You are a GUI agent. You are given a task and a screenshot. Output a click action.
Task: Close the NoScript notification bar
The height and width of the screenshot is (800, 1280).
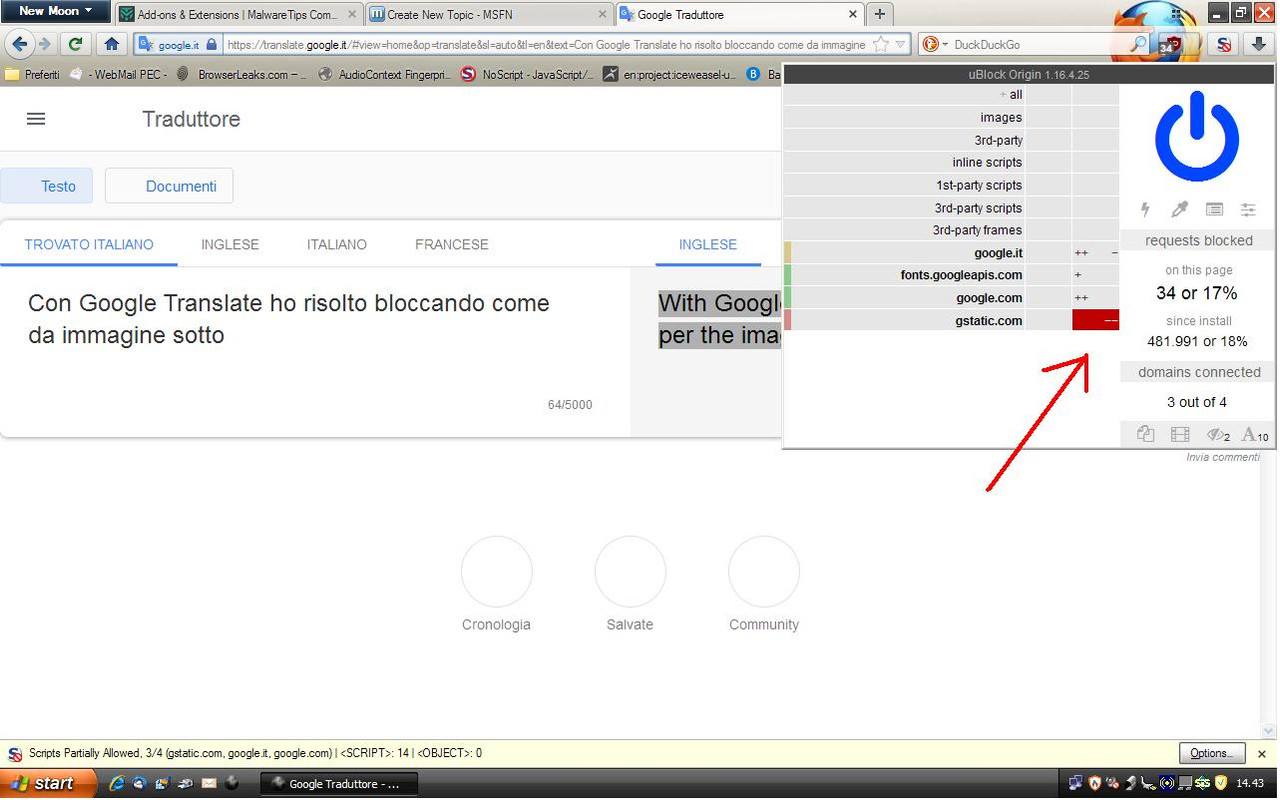pos(1262,754)
